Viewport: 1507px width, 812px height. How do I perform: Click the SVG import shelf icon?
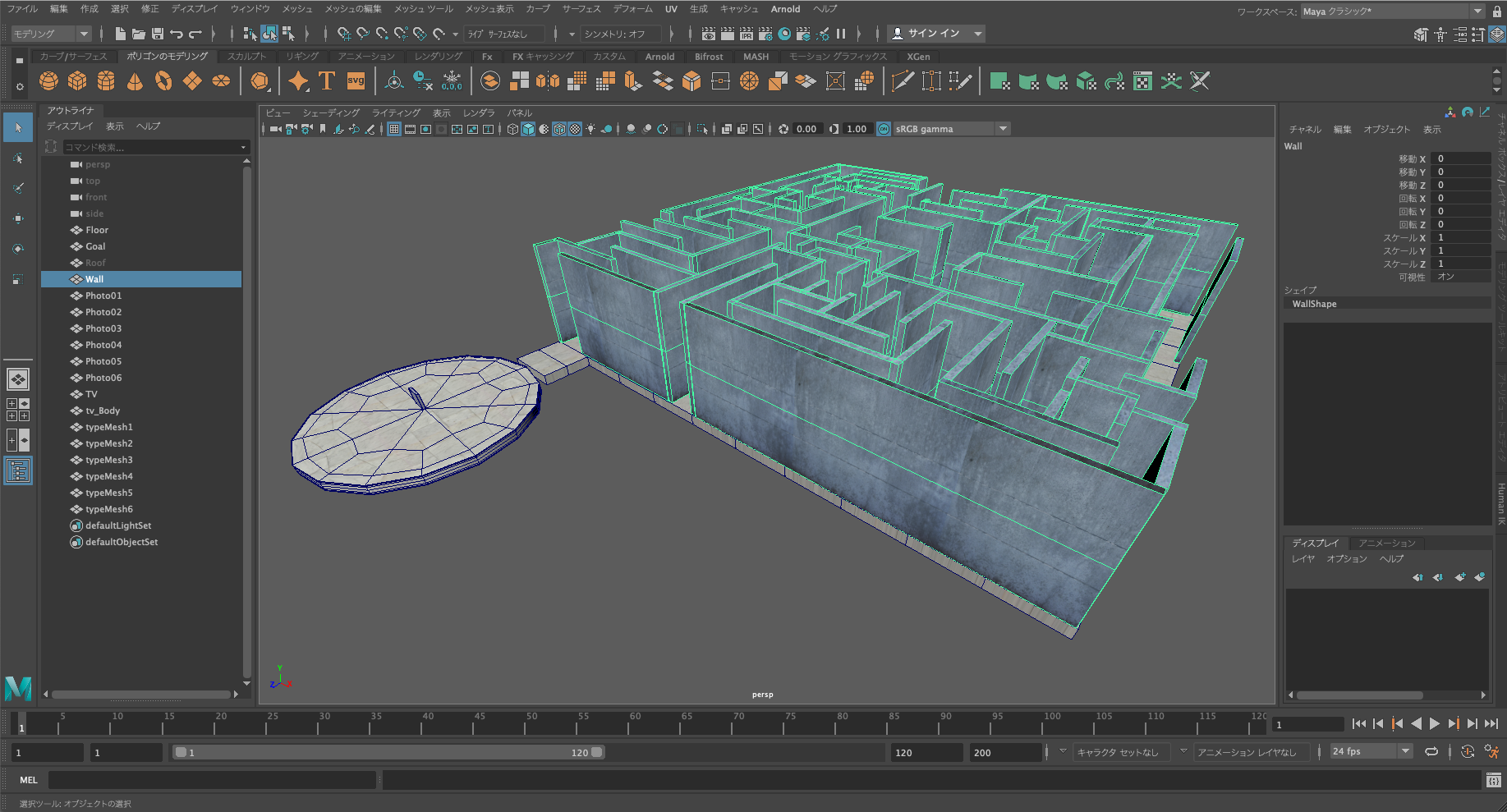click(356, 81)
